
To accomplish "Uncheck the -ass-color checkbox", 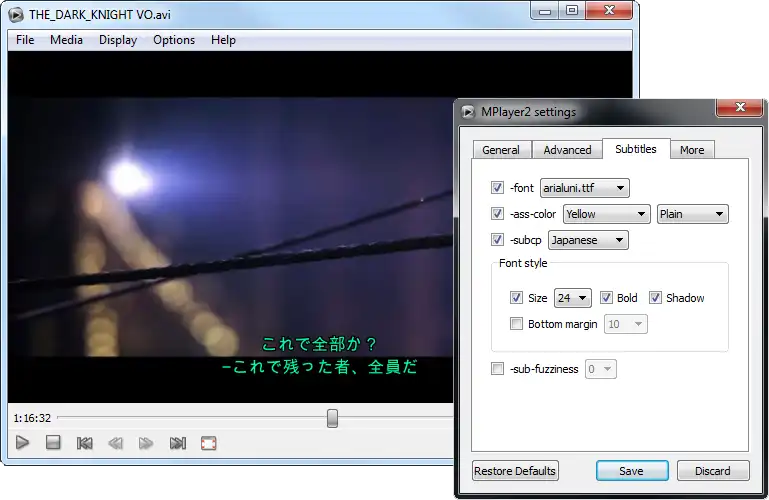I will point(497,214).
